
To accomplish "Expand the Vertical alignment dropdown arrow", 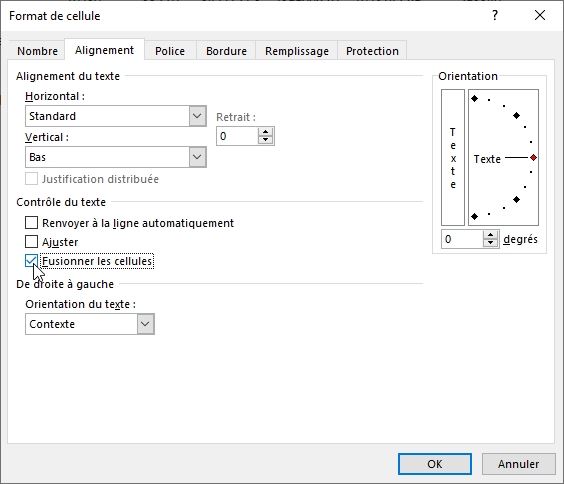I will (197, 157).
